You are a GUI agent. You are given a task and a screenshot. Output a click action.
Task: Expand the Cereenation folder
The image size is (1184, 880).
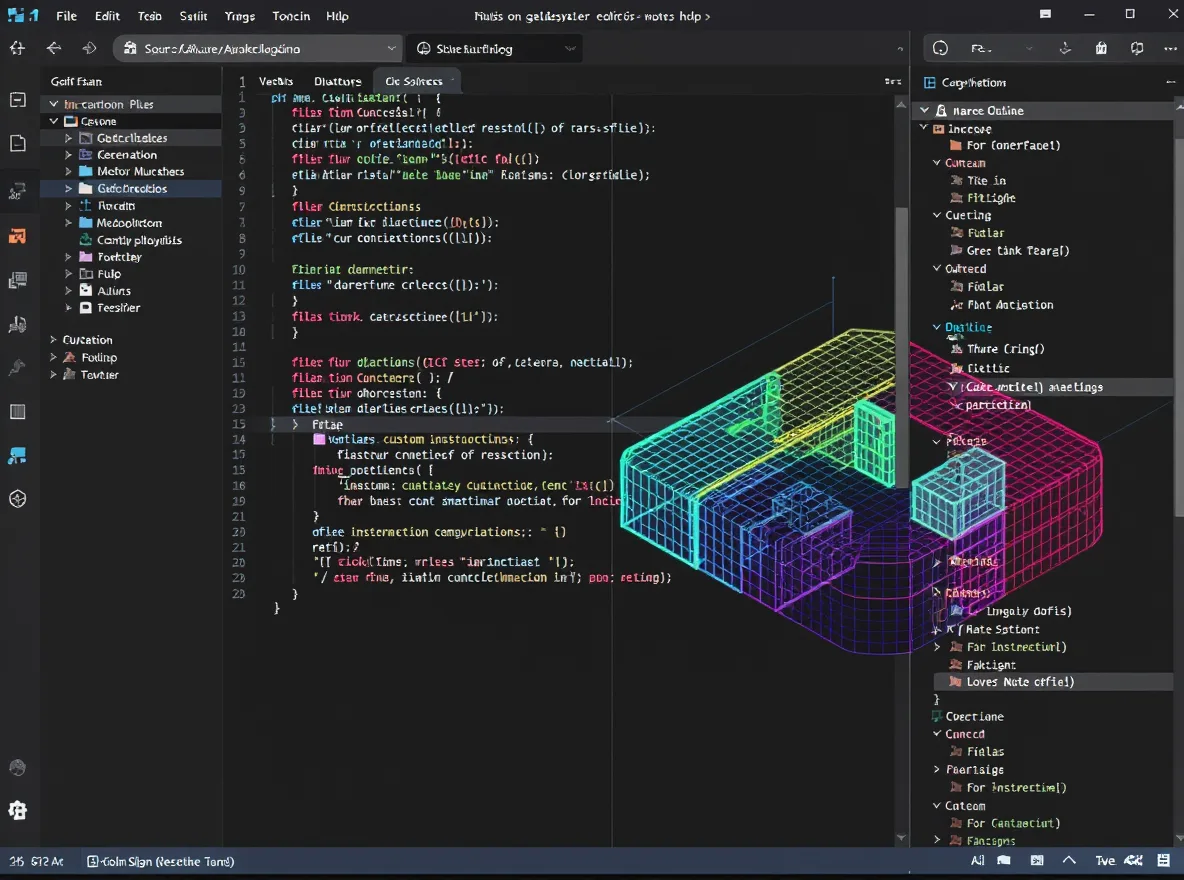click(68, 155)
